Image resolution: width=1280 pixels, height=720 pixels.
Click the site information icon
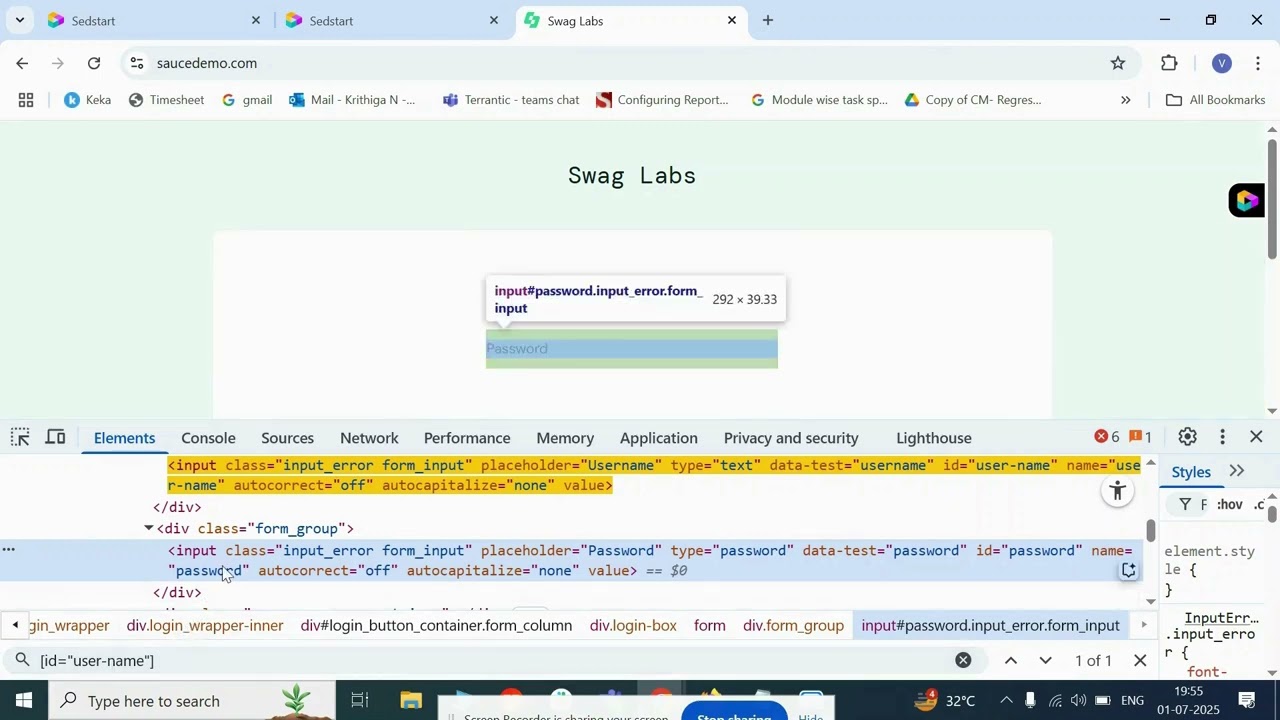pos(137,63)
